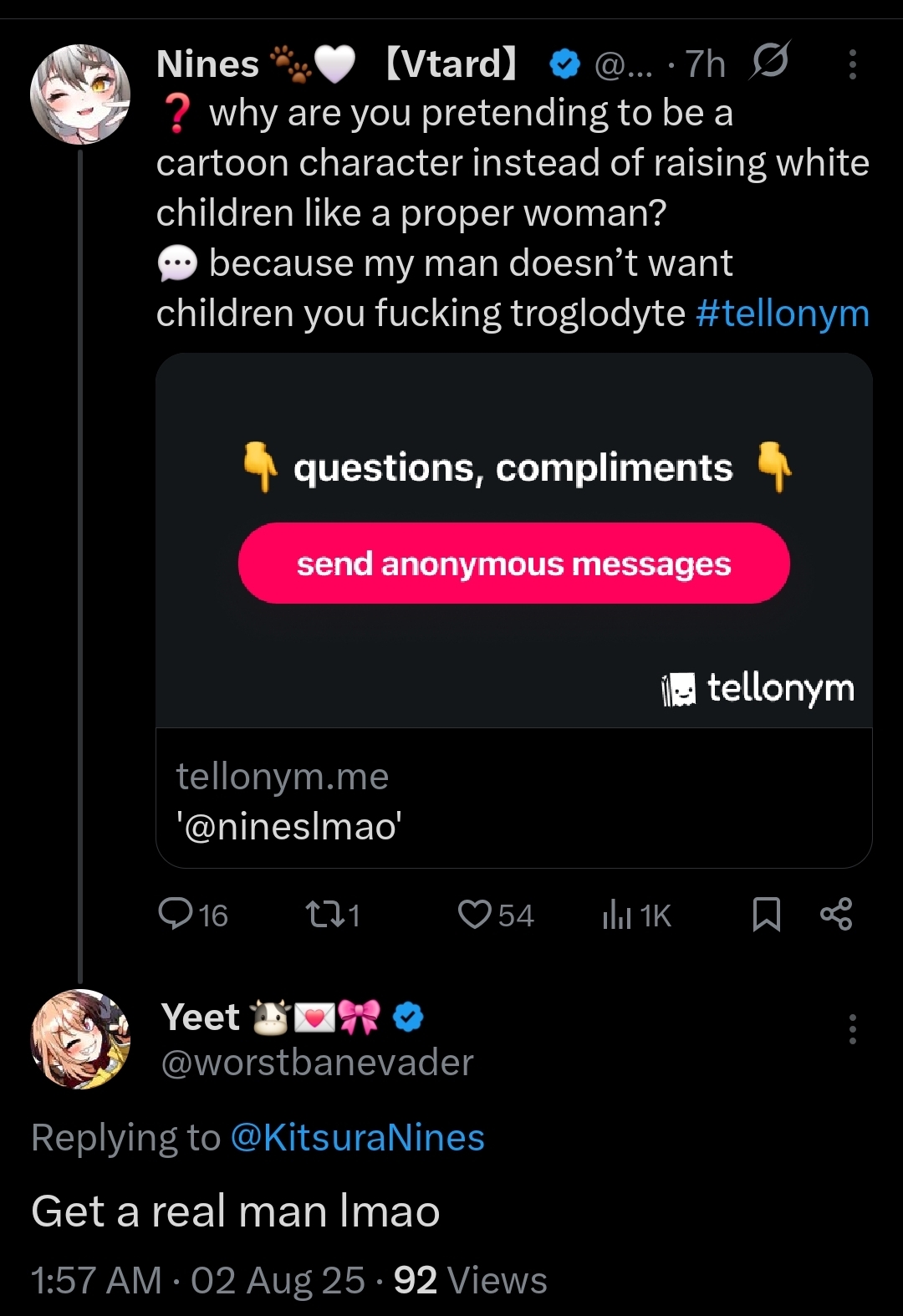The height and width of the screenshot is (1316, 903).
Task: Open the @worstbanevader handle
Action: coord(317,1063)
